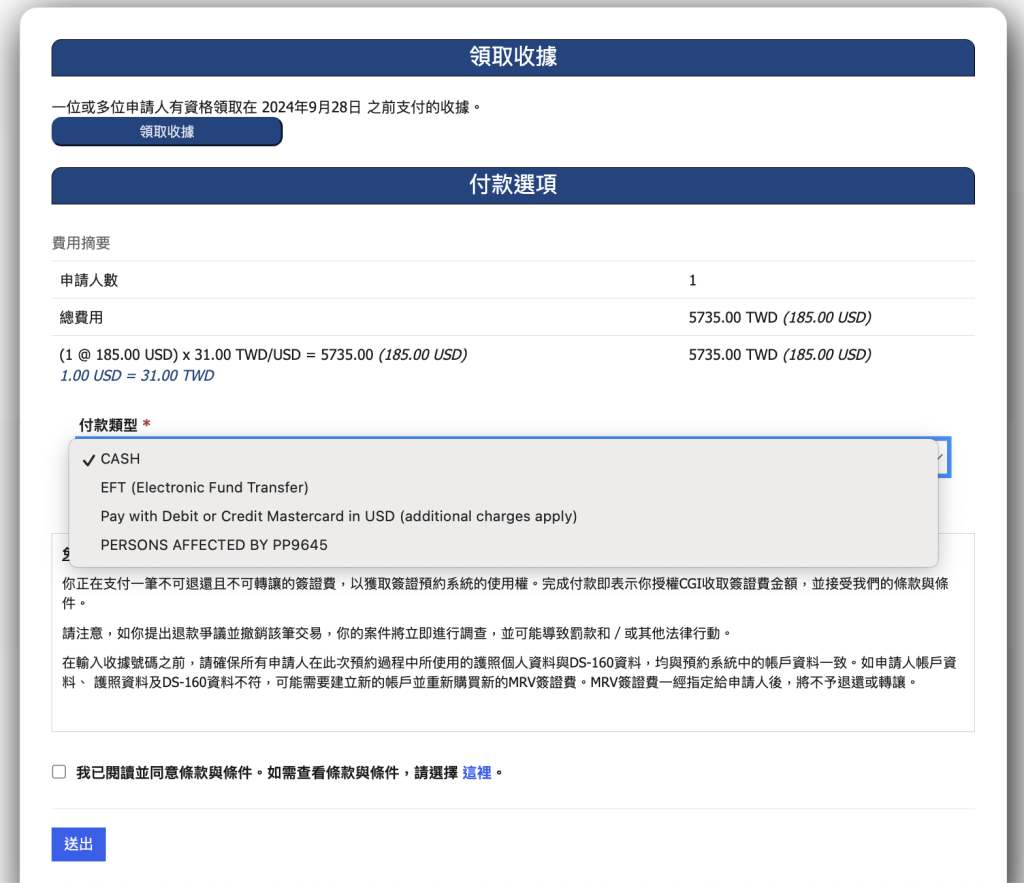Choose Pay with Debit or Credit Mastercard

click(x=338, y=517)
